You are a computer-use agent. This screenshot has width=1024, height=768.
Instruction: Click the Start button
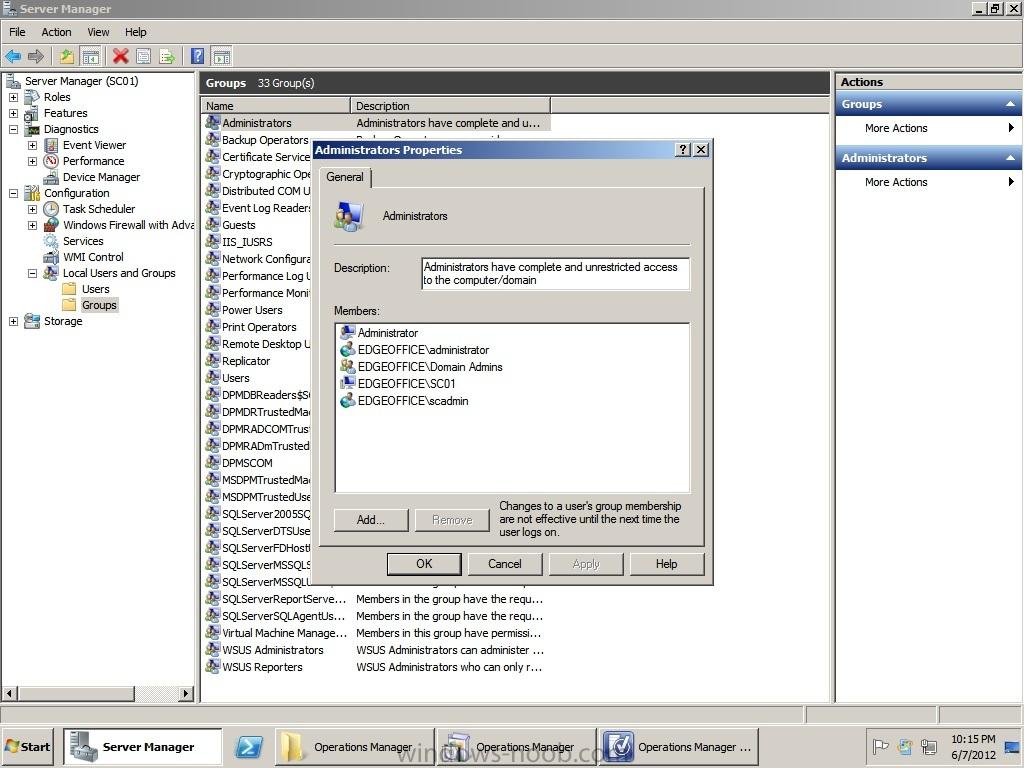(28, 746)
